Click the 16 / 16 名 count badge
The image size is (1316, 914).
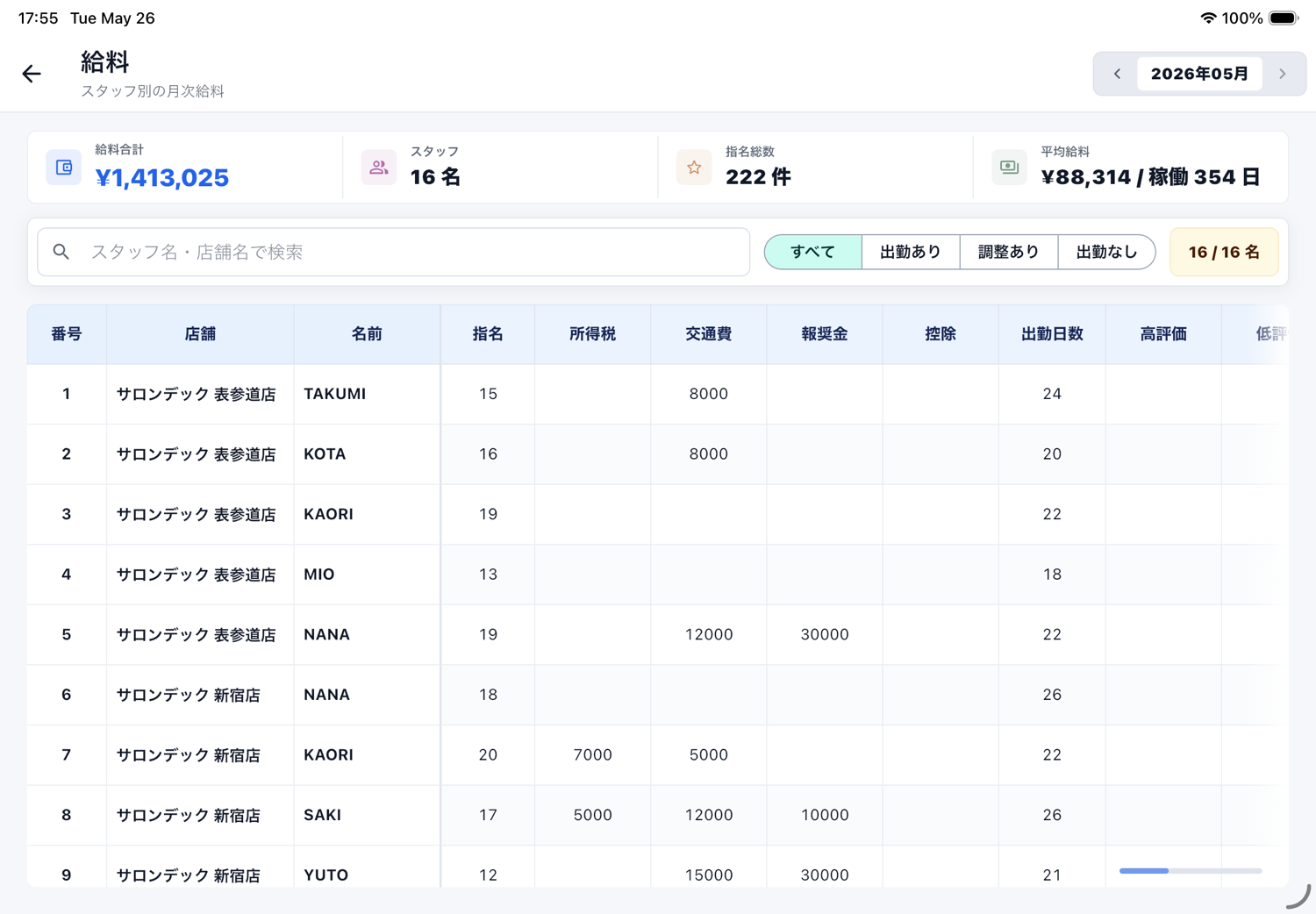1224,252
